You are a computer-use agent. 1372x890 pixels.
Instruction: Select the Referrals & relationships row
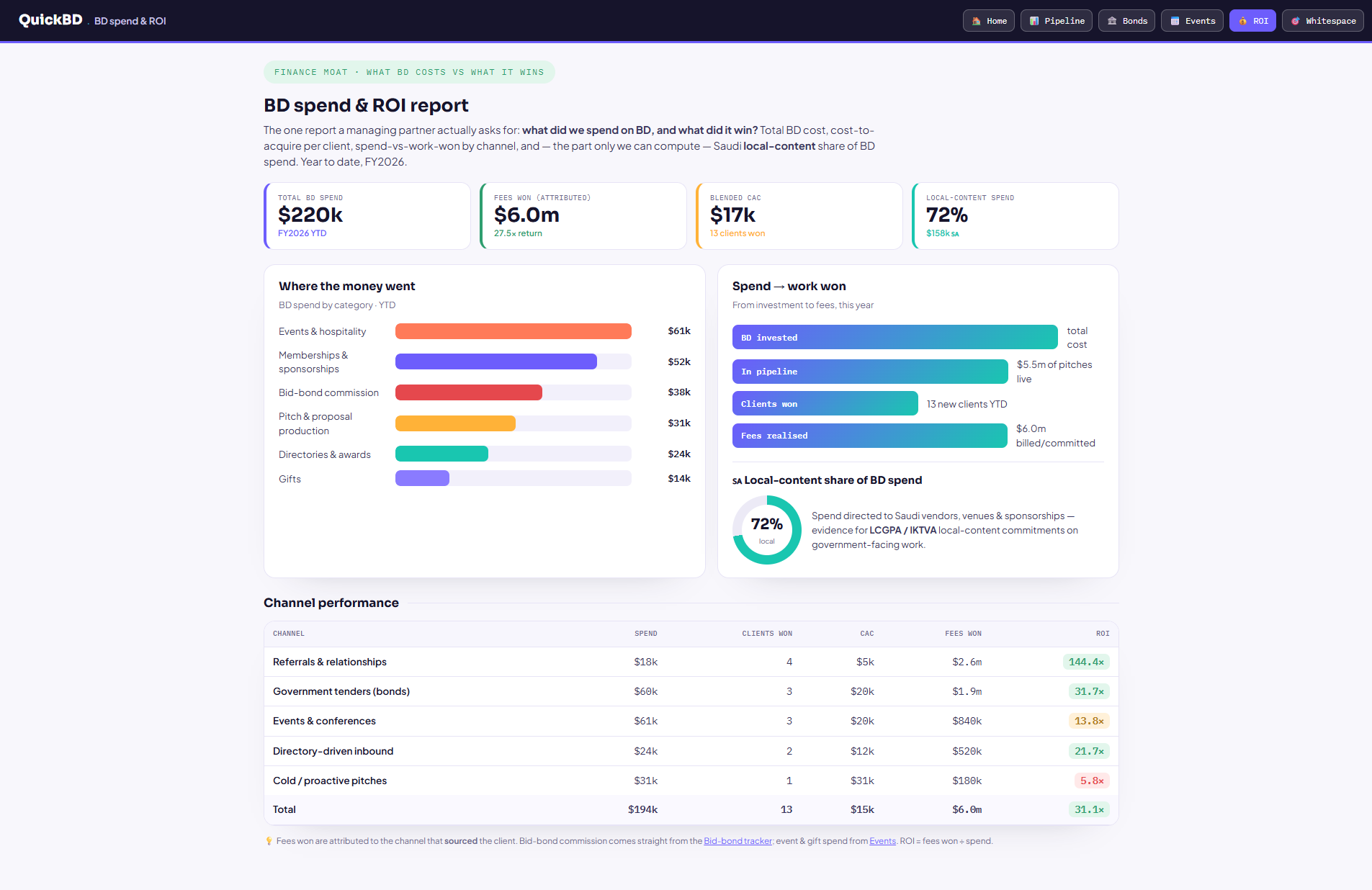click(x=691, y=662)
